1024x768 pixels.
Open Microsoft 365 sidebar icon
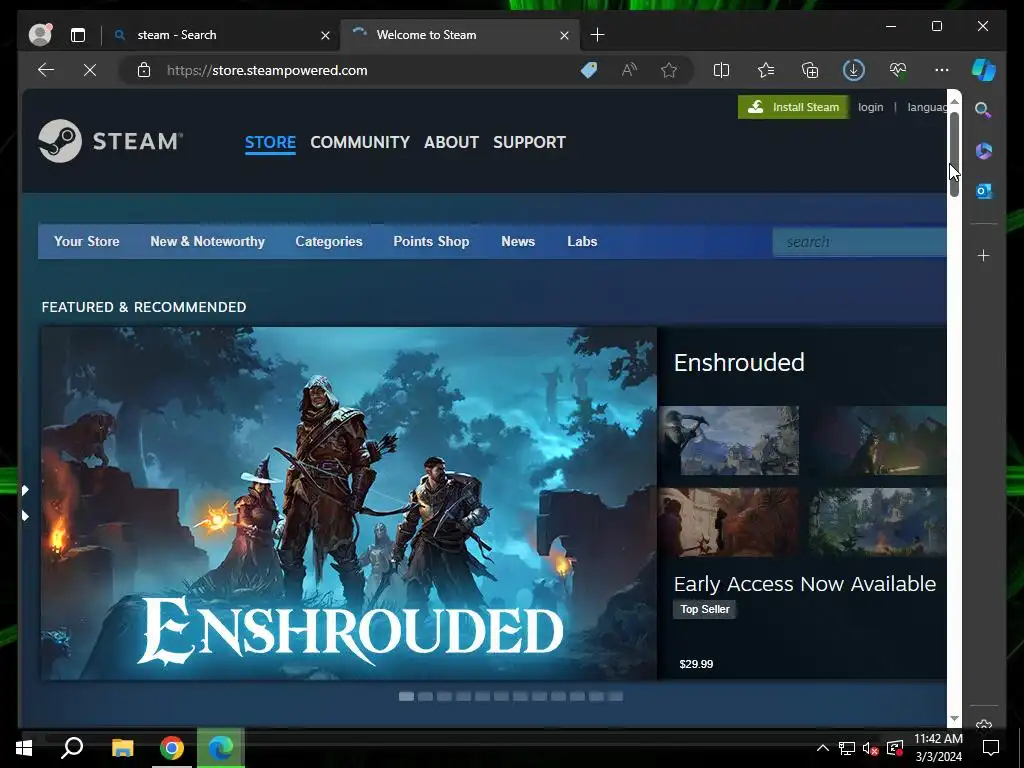[984, 151]
